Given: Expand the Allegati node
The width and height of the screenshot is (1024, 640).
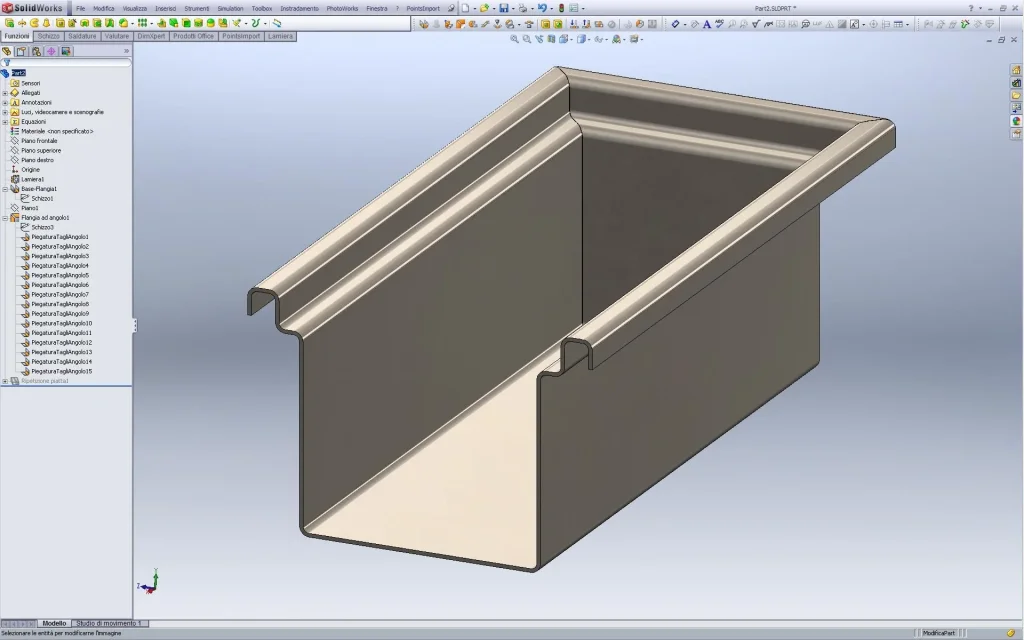Looking at the screenshot, I should (x=5, y=93).
